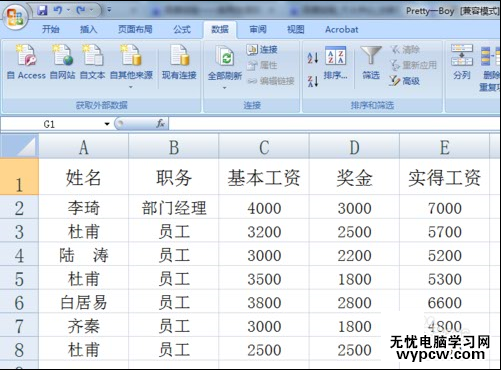501x370 pixels.
Task: Click into the formula bar
Action: coord(334,124)
